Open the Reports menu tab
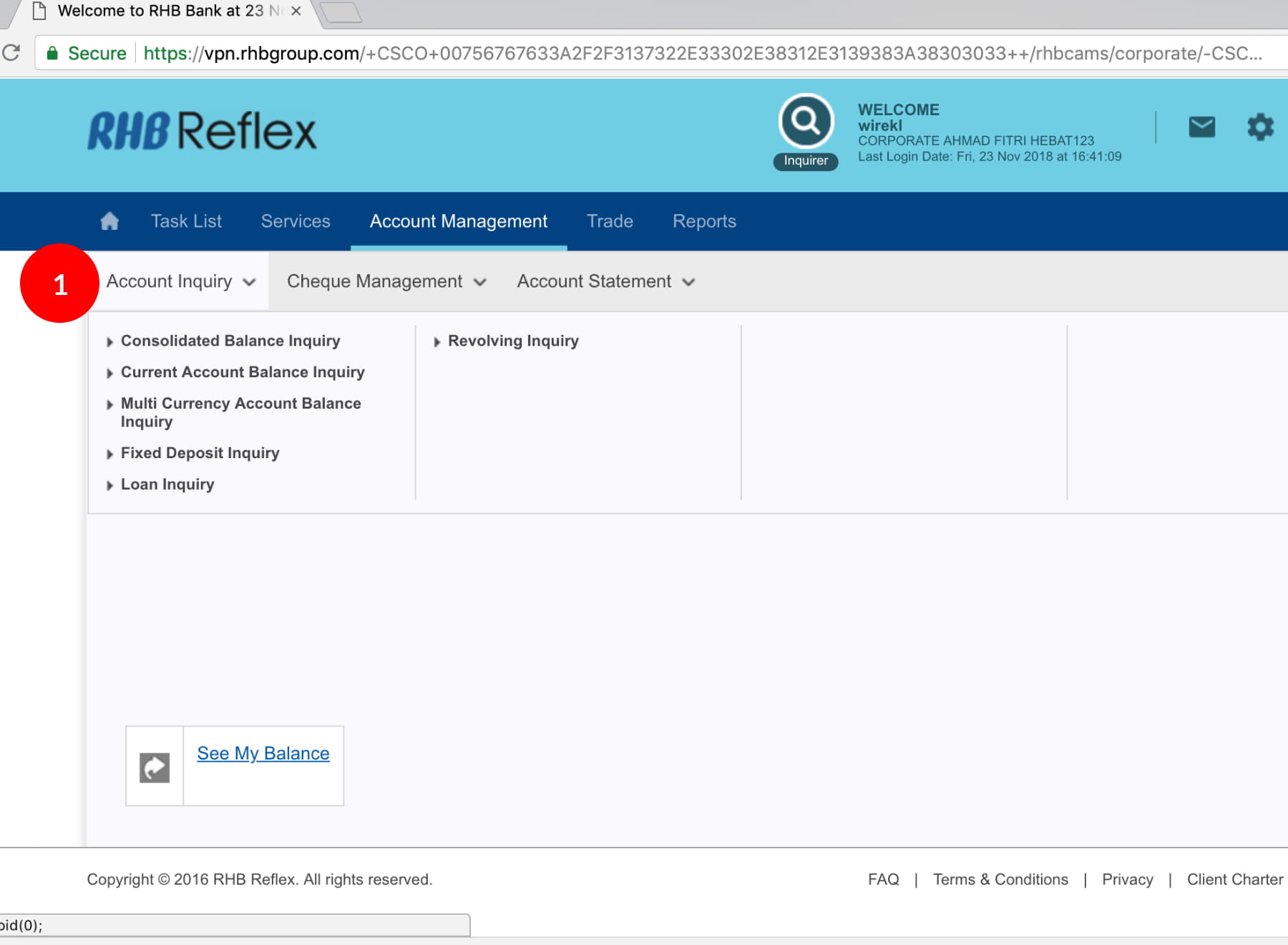The height and width of the screenshot is (945, 1288). point(704,221)
